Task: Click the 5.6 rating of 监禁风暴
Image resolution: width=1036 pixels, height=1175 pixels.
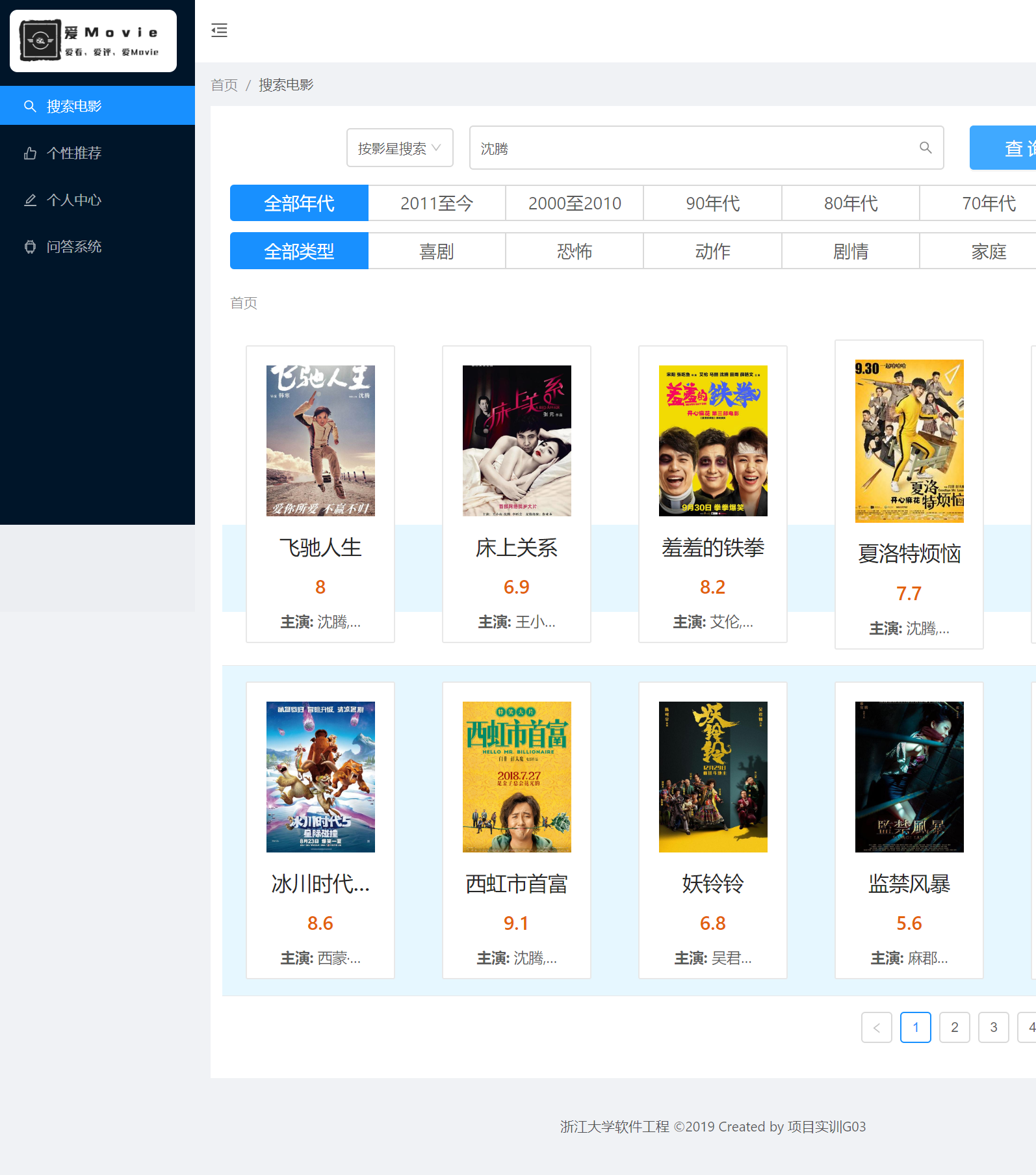Action: (909, 923)
